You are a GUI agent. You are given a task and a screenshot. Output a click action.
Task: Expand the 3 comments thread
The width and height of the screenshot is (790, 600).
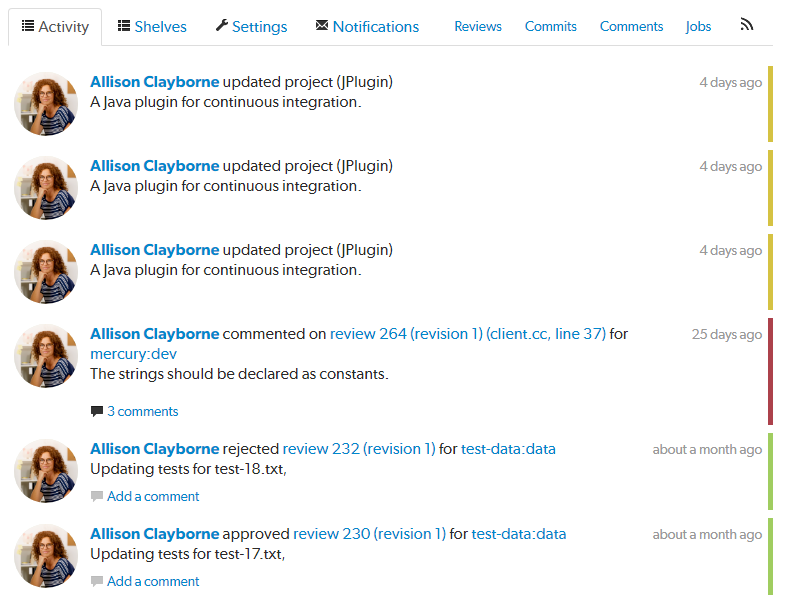143,411
